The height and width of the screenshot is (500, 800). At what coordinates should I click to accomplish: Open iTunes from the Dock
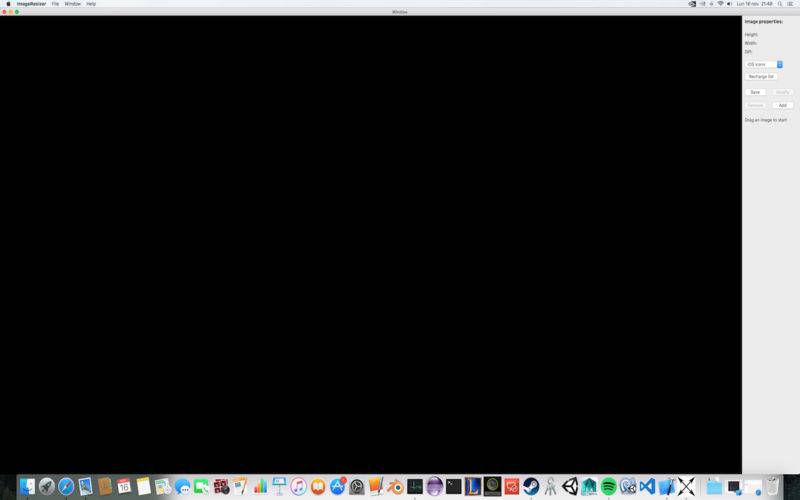(298, 486)
